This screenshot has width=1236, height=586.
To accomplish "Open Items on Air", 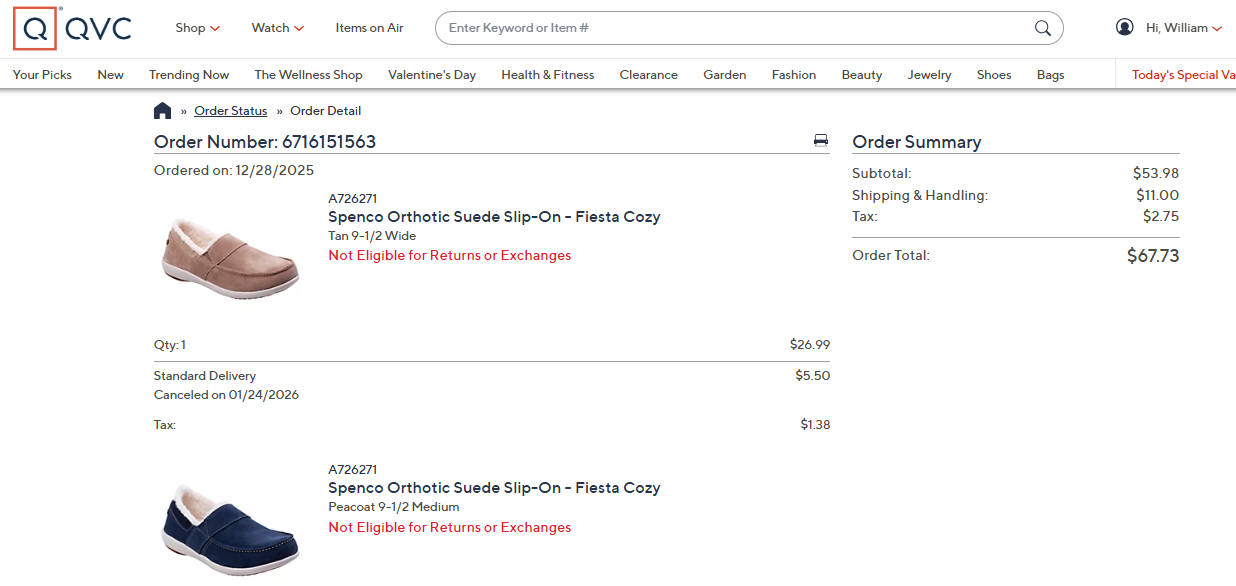I will (x=369, y=28).
